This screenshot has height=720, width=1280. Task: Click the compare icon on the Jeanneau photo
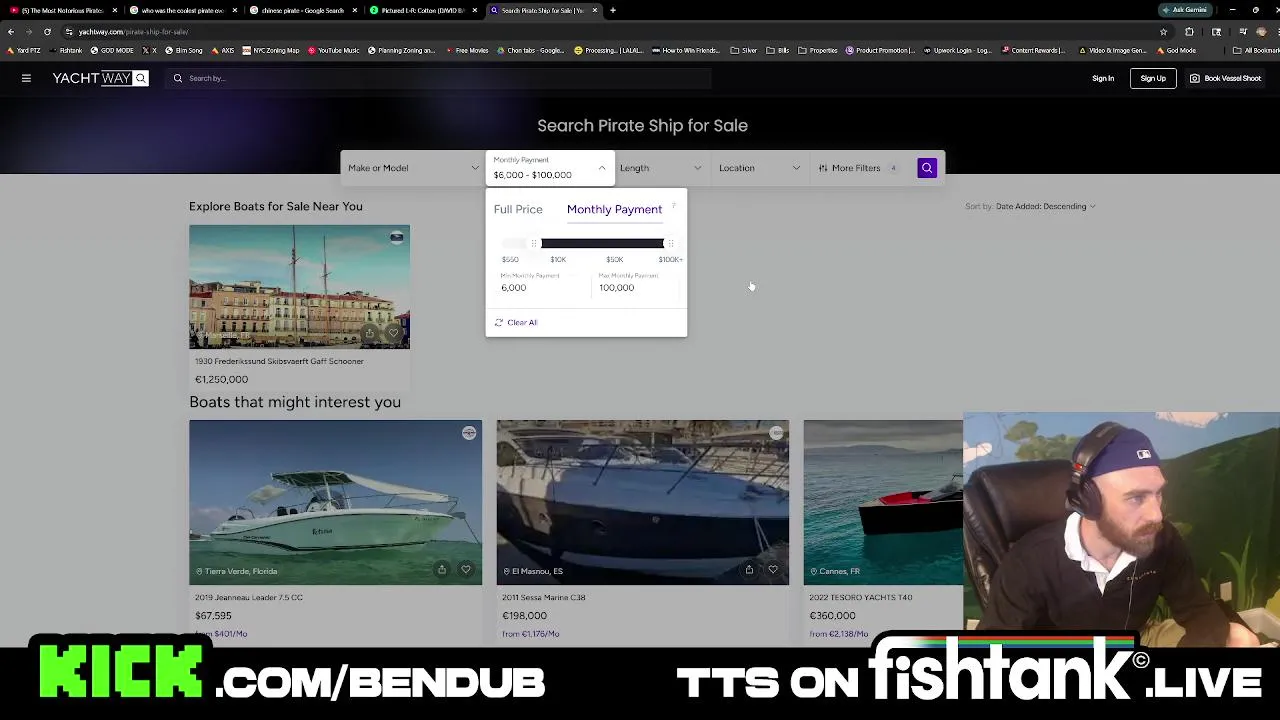click(469, 433)
